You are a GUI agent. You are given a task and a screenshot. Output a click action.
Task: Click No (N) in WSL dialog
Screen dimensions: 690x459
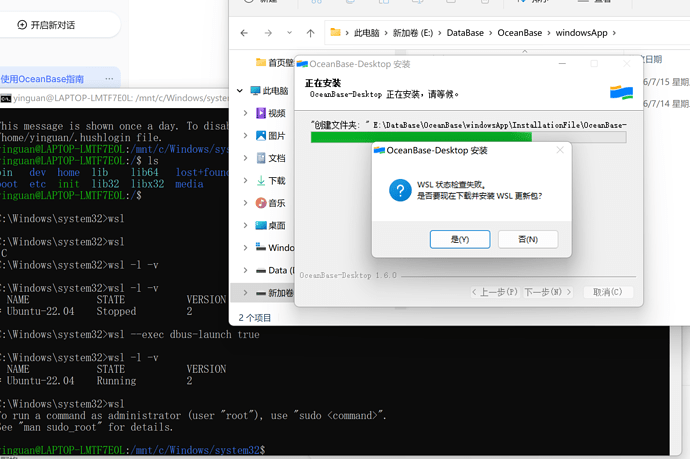coord(528,239)
